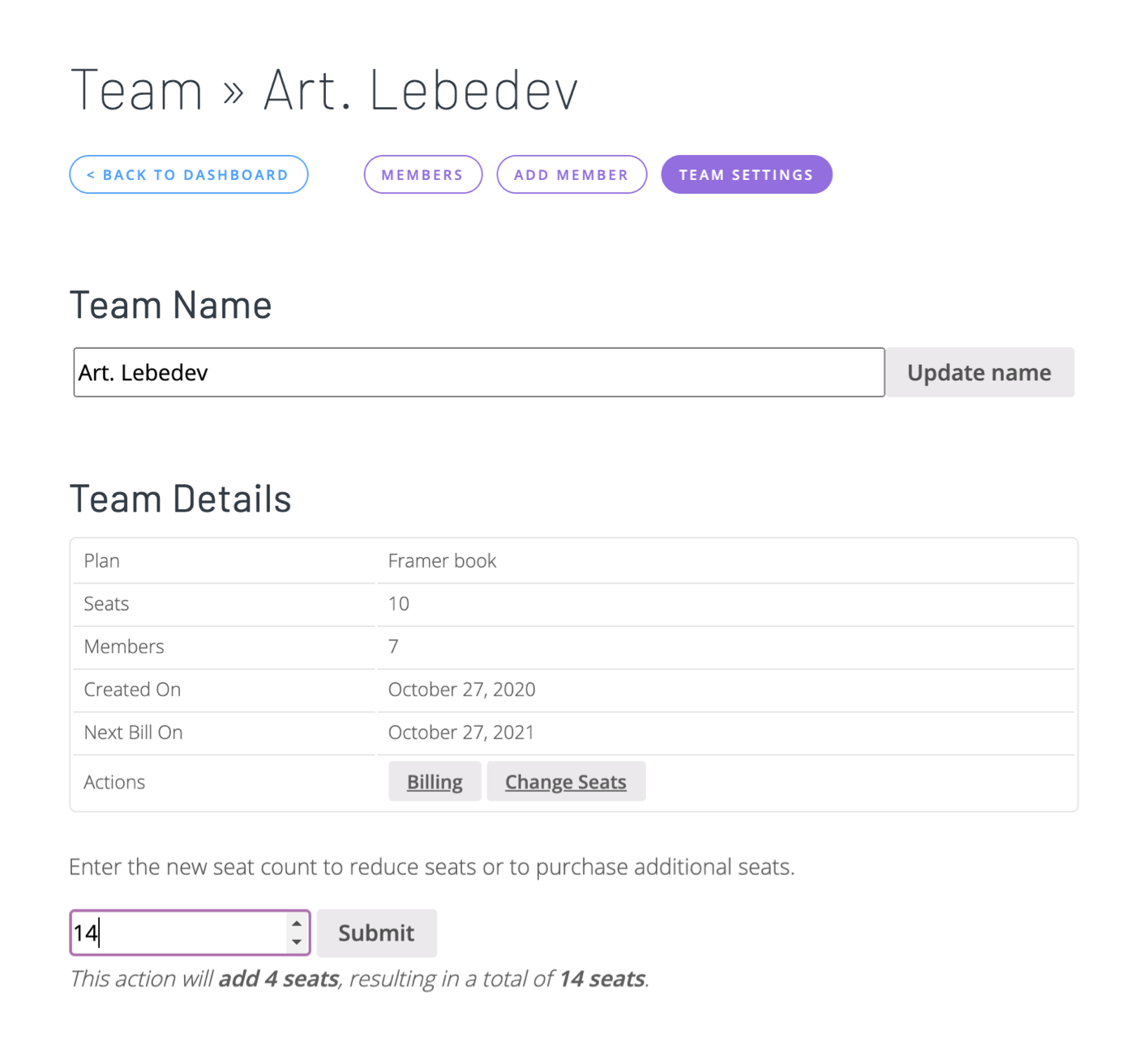Click the 'add 4 seats' confirmation text

tap(278, 979)
